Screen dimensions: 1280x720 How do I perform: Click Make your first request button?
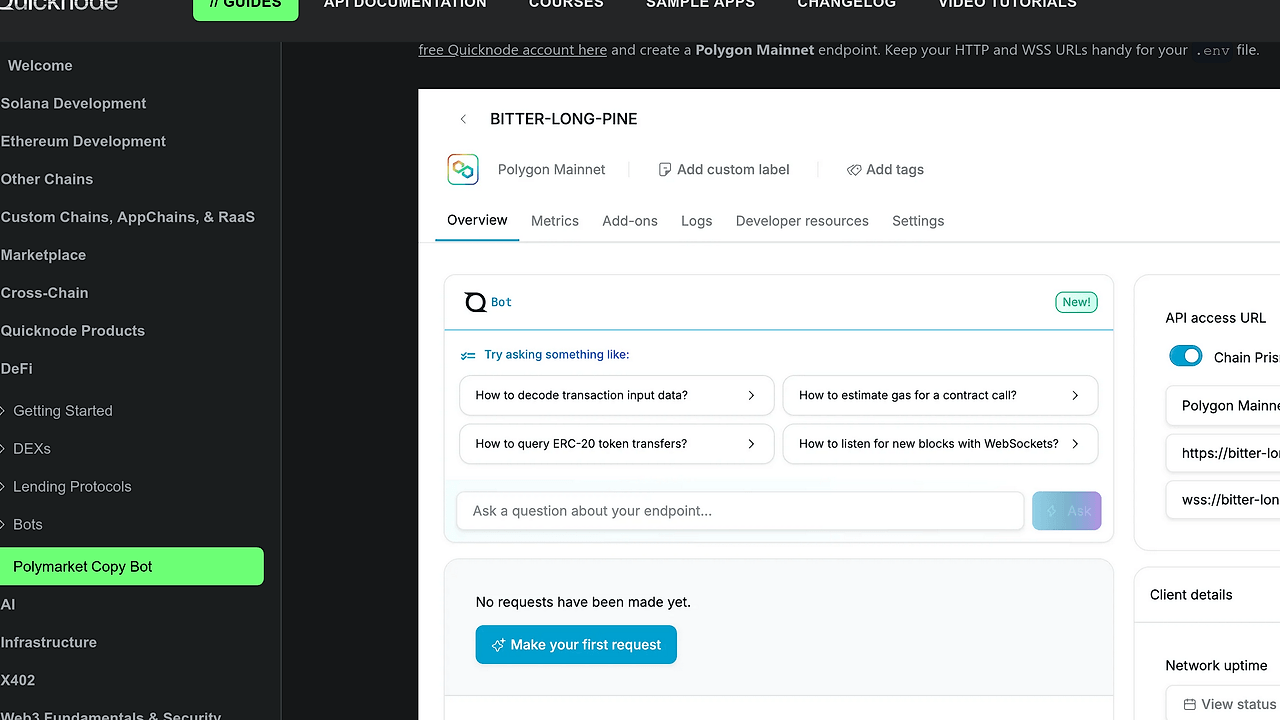tap(576, 645)
